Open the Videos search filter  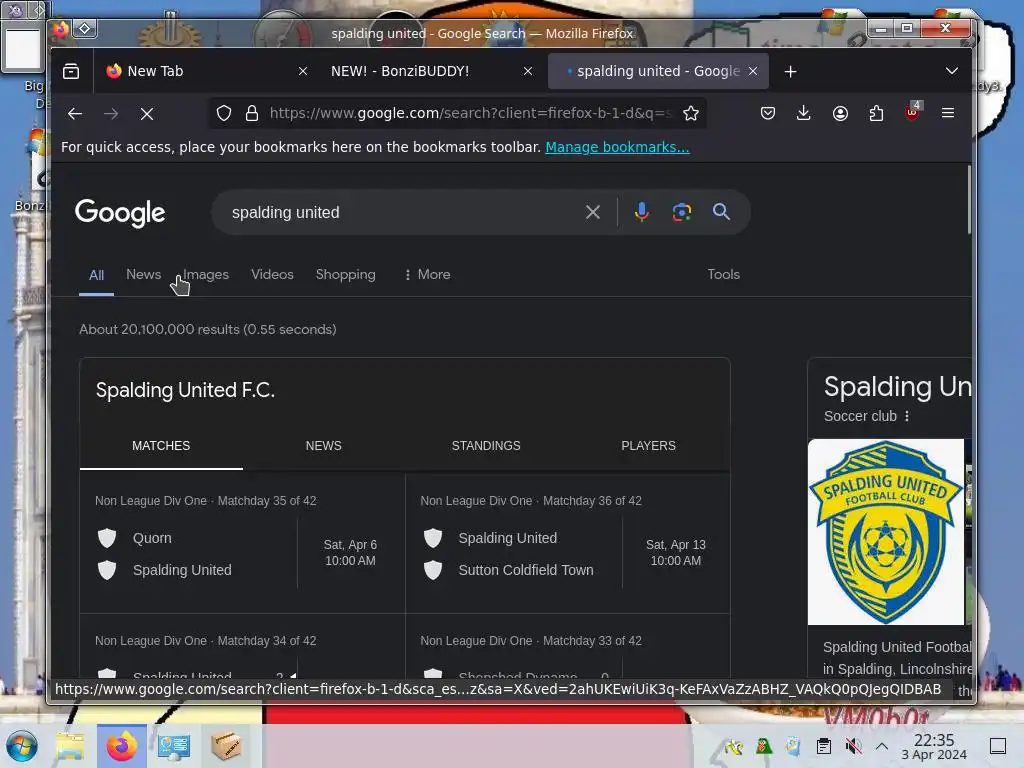click(x=272, y=274)
